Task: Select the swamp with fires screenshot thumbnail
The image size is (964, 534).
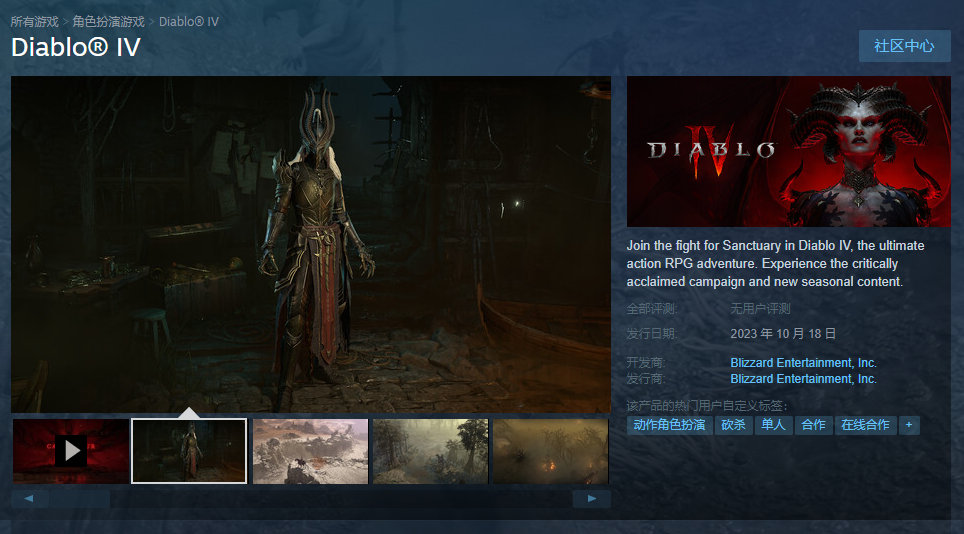Action: coord(550,451)
